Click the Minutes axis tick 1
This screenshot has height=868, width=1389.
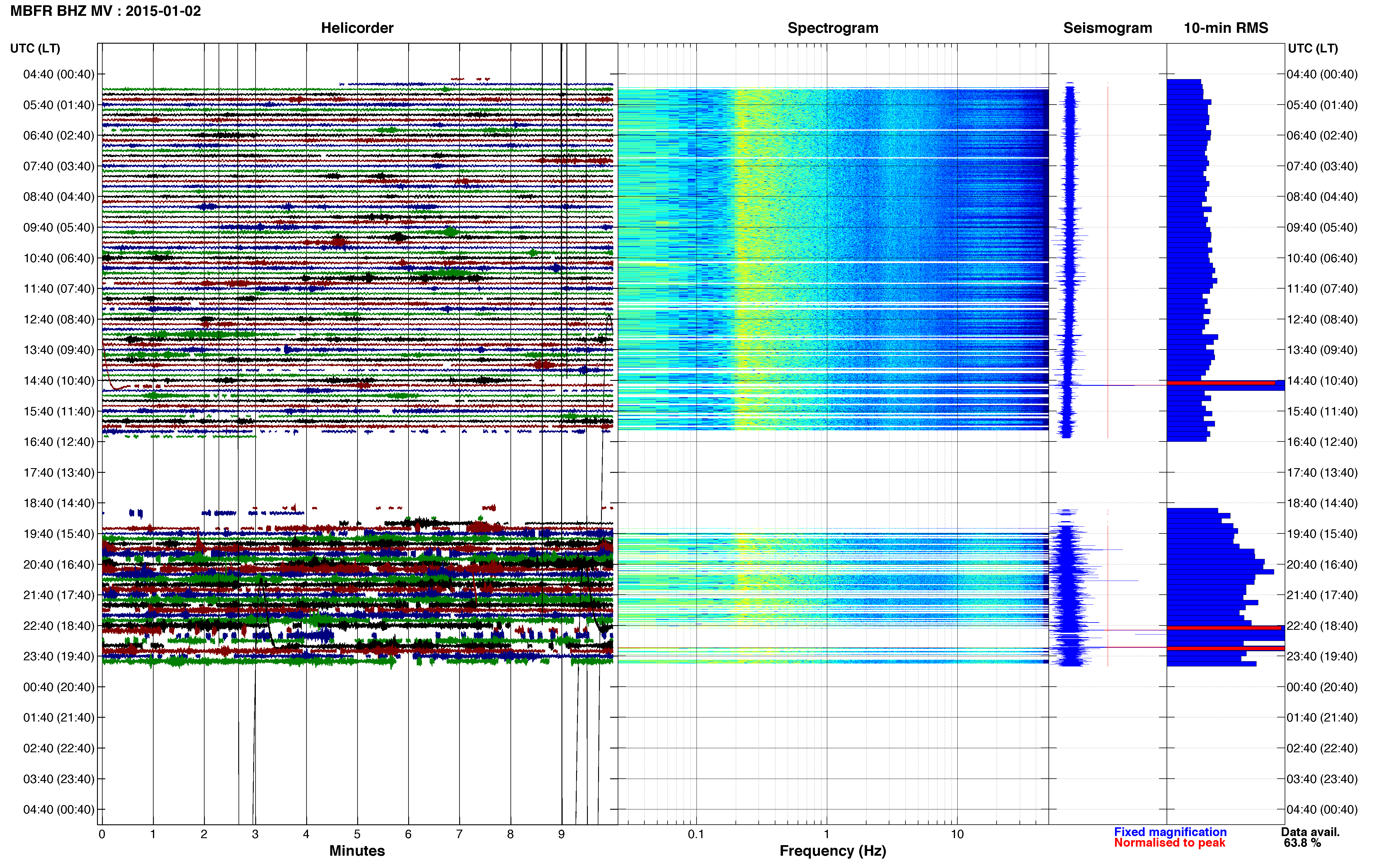click(x=153, y=834)
